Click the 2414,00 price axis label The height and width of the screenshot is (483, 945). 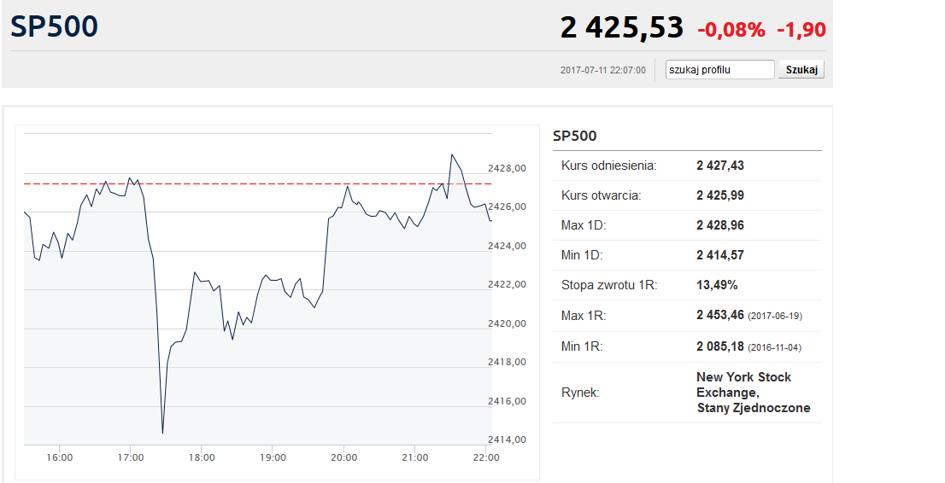point(507,440)
